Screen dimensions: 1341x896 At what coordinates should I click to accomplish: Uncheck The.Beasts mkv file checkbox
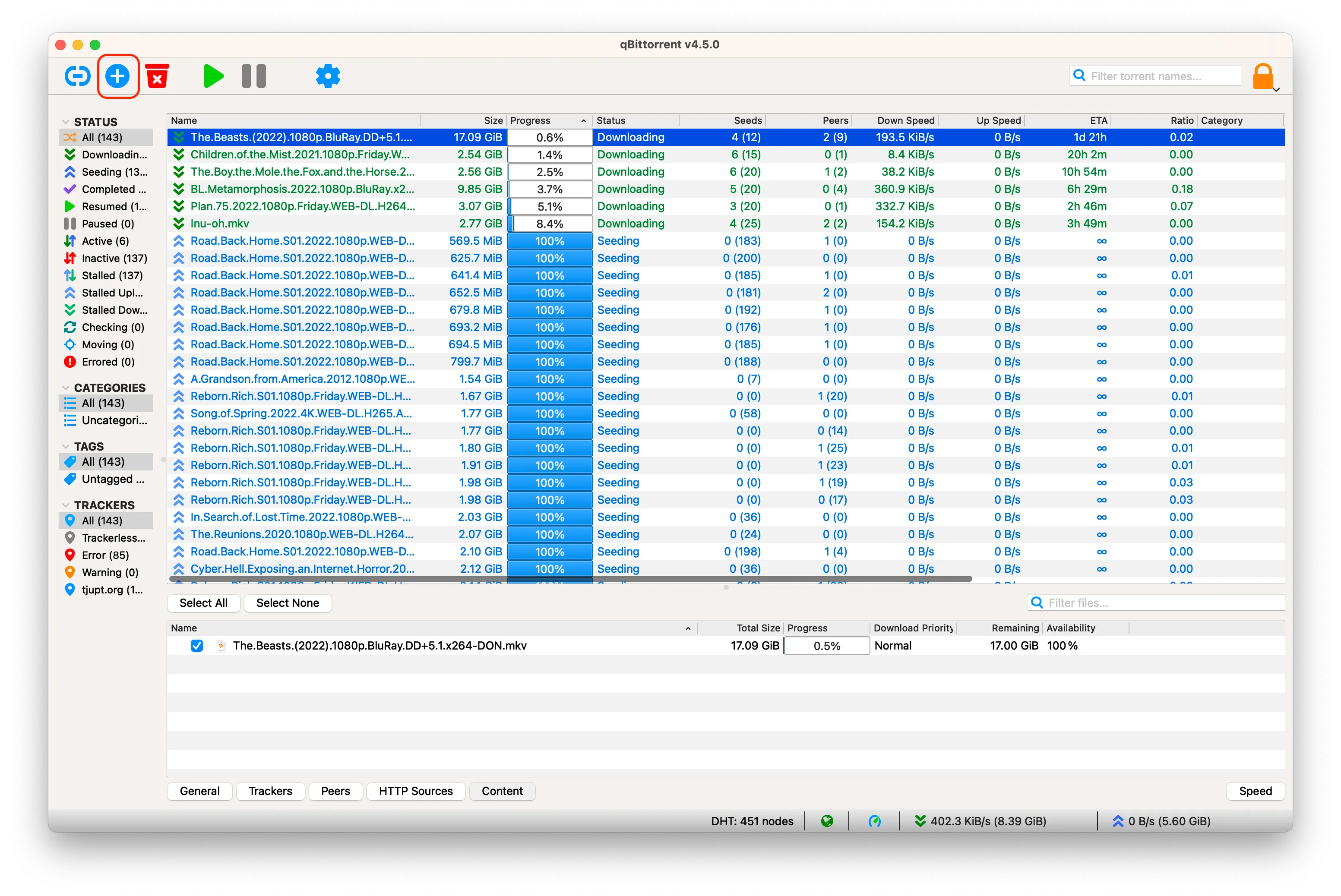196,646
